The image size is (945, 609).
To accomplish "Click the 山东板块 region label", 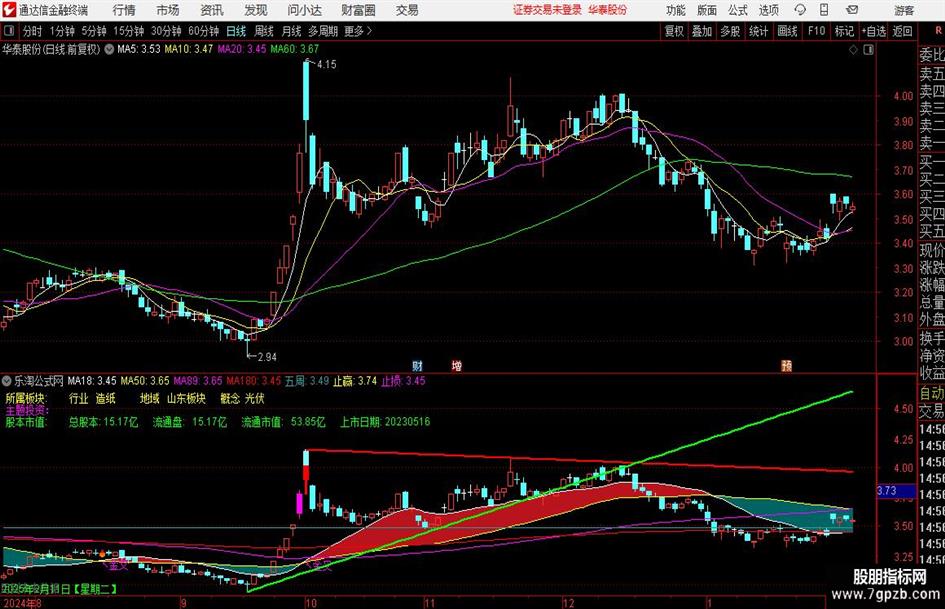I will point(186,399).
